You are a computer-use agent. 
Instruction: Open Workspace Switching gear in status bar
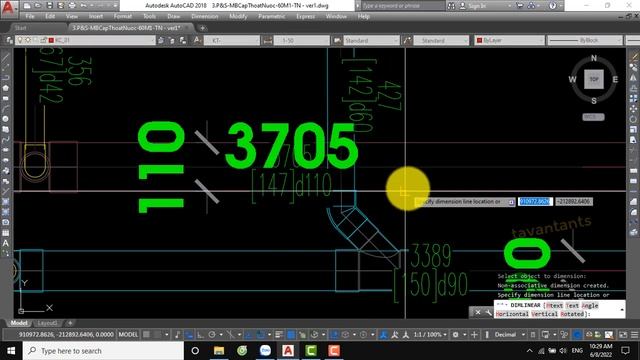[456, 335]
